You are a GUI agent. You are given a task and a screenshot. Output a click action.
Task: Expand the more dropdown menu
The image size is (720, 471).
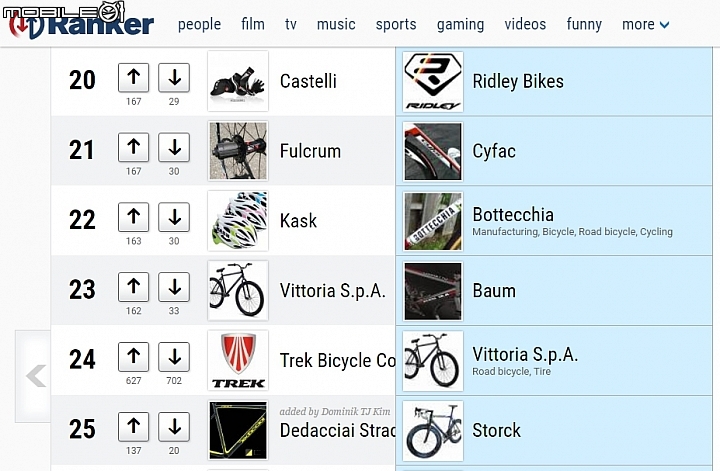coord(646,24)
